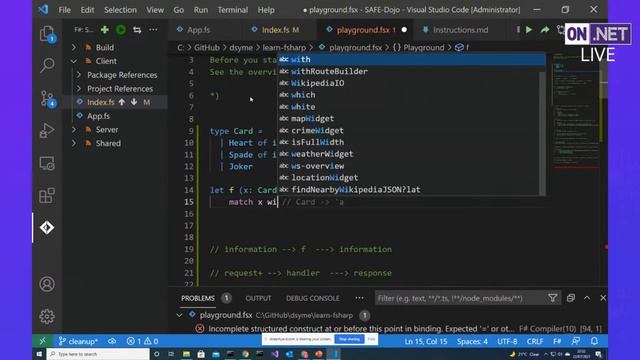The width and height of the screenshot is (640, 360).
Task: Switch to the Instructions.md tab
Action: 460,30
